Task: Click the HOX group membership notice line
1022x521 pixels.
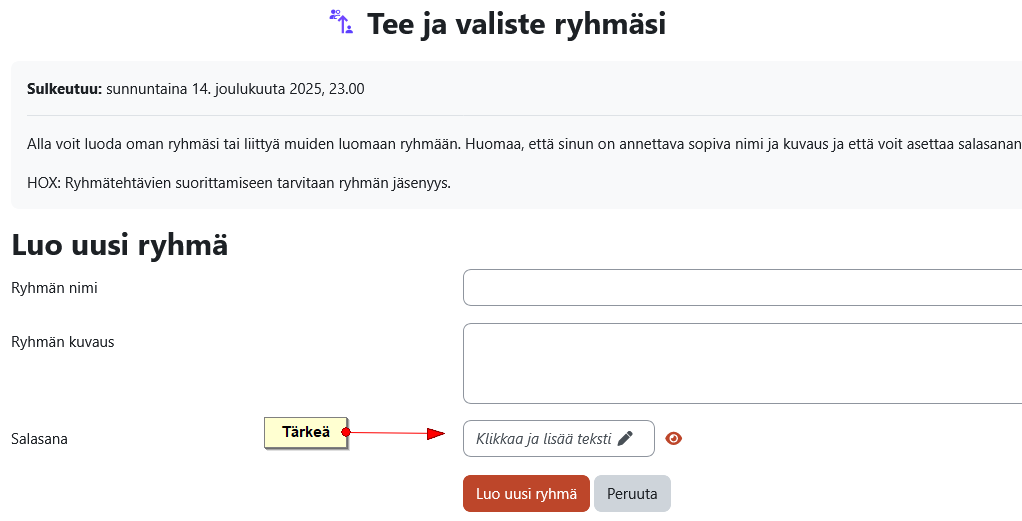Action: pos(239,183)
